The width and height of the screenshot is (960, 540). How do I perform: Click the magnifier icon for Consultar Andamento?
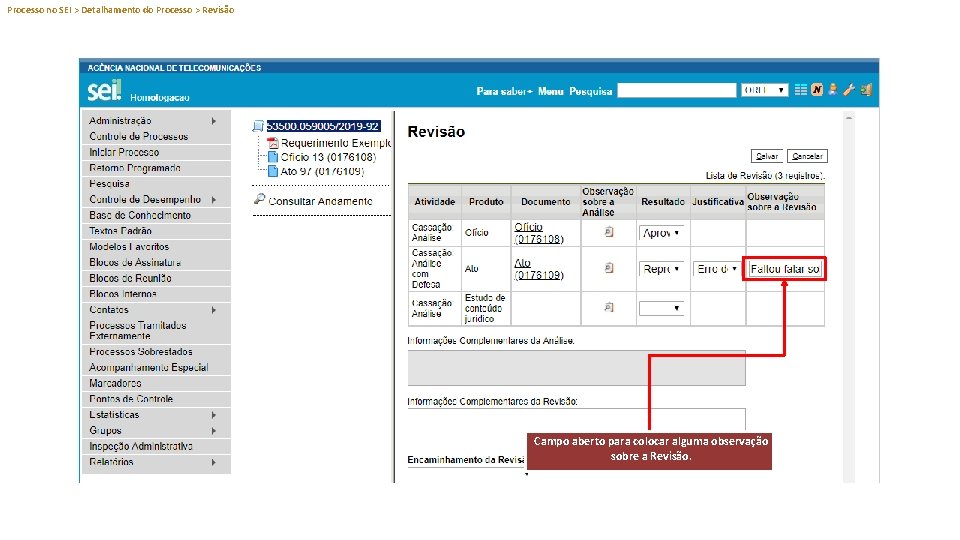pos(260,199)
